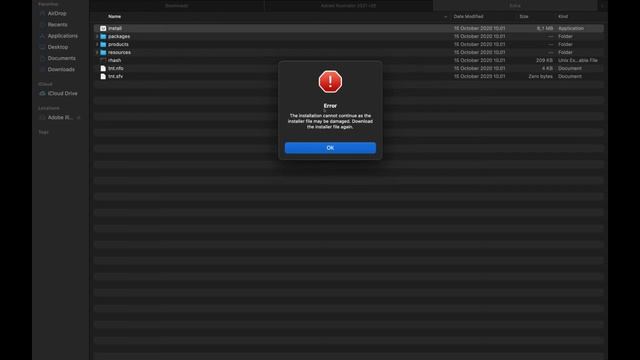Click the iCloud Drive cloud icon
Image resolution: width=640 pixels, height=360 pixels.
tap(42, 93)
